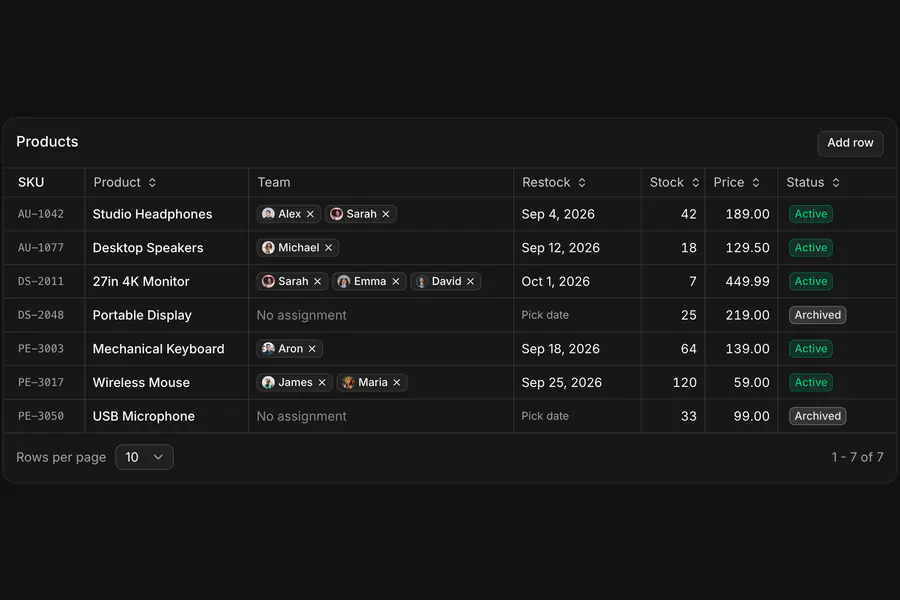
Task: Remove David from 27in 4K Monitor team
Action: tap(470, 281)
